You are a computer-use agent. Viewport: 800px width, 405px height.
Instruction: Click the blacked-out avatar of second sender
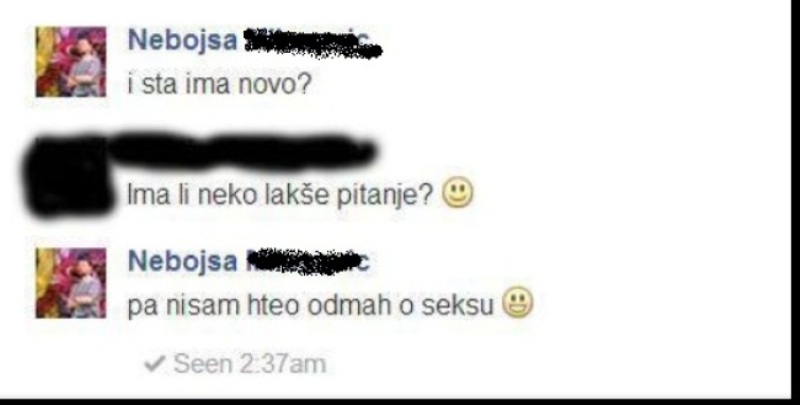68,176
